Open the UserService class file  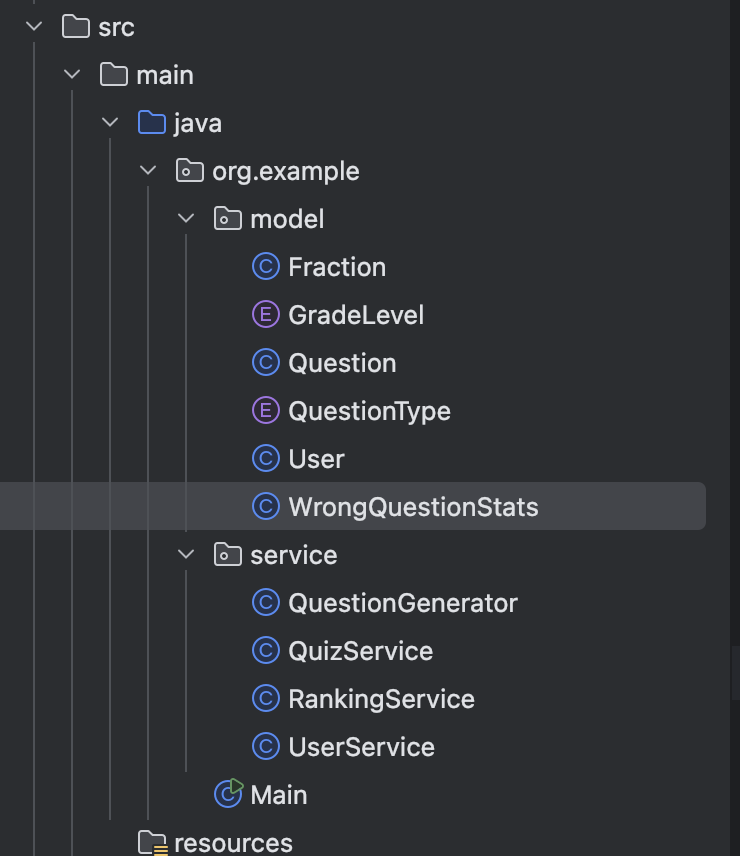[361, 747]
